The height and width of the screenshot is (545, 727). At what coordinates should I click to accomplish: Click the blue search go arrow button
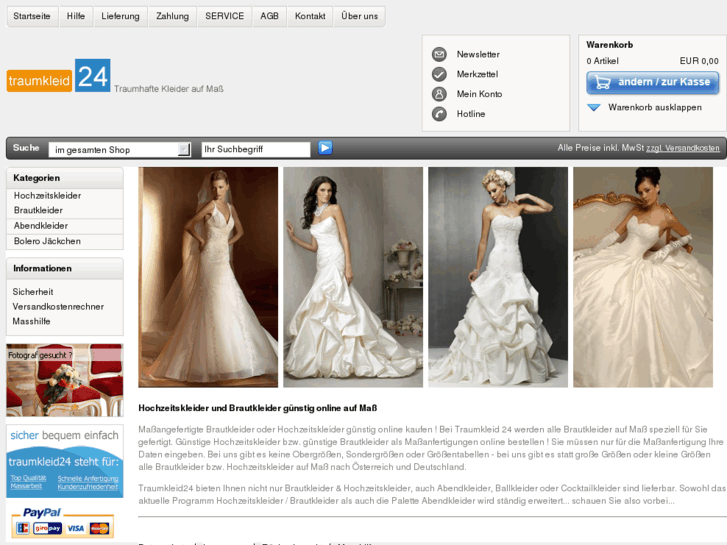(325, 148)
